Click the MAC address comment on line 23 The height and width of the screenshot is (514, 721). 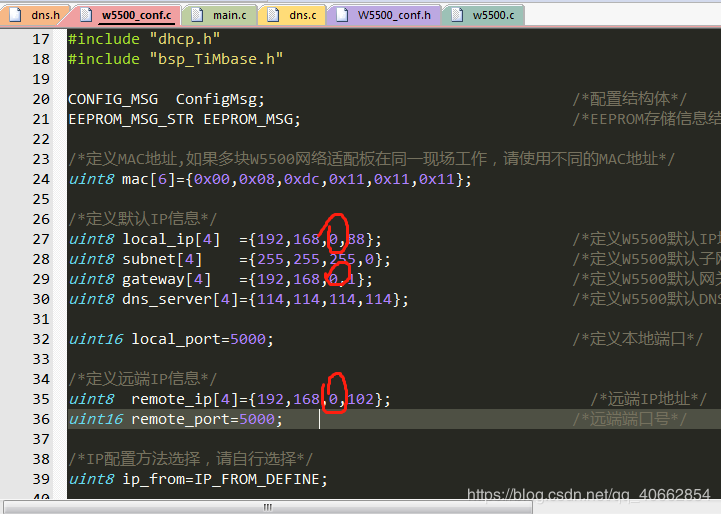[372, 159]
